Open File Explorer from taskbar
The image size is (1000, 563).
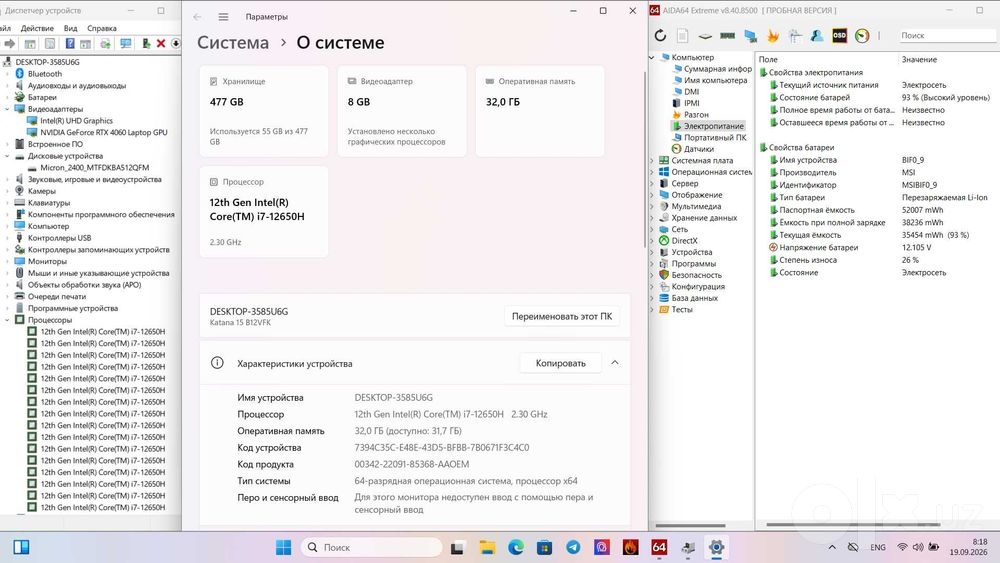point(487,547)
